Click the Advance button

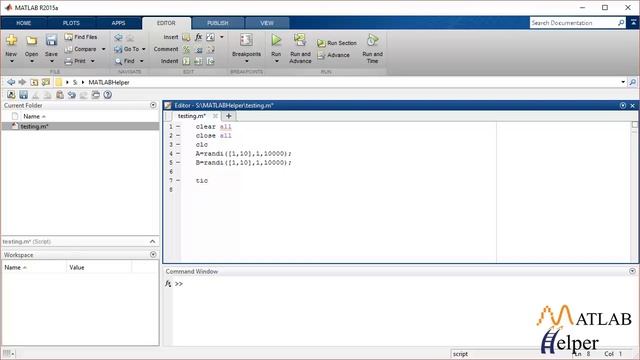coord(333,55)
